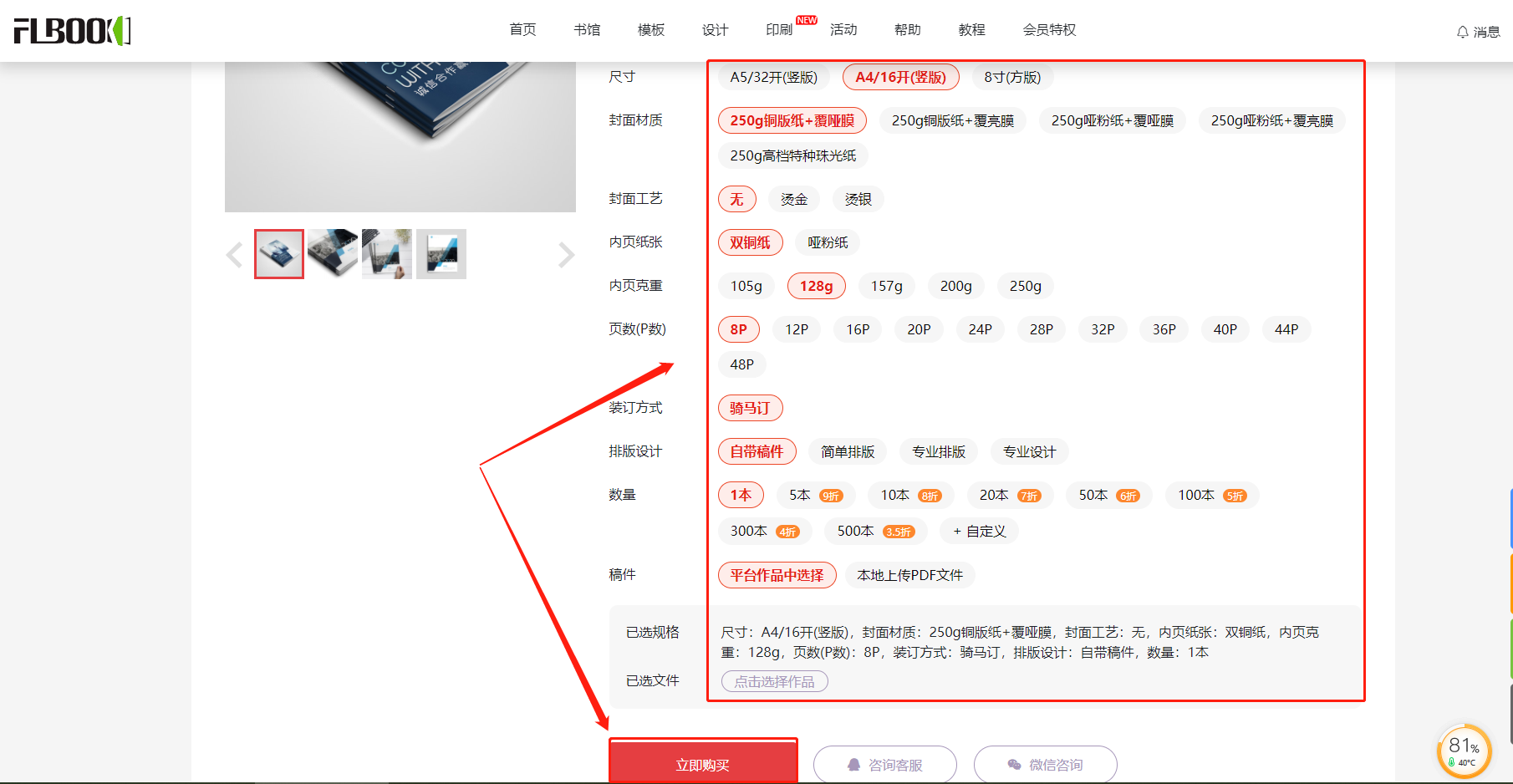Choose 本地上传PDF文件 manuscript source

[910, 575]
